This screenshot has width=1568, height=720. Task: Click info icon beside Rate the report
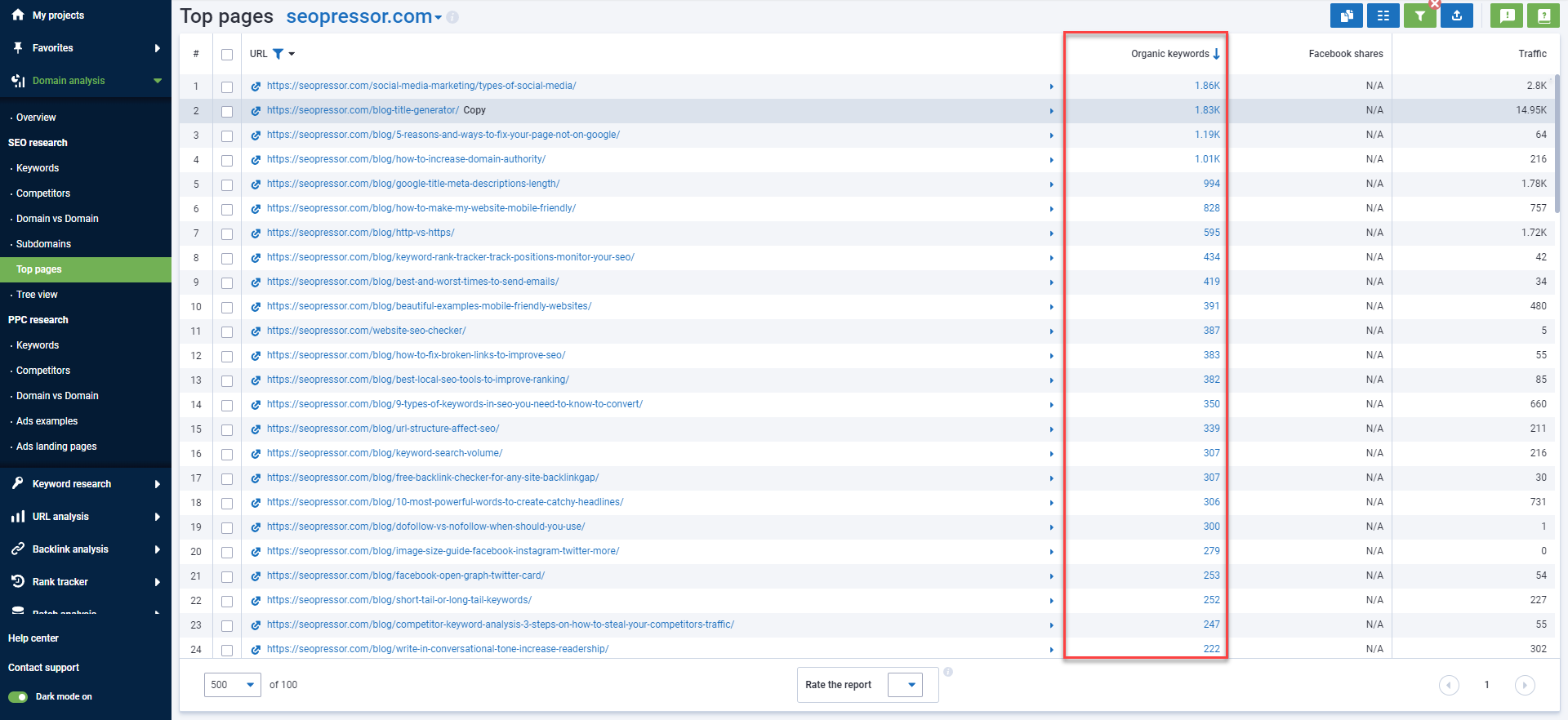coord(948,672)
